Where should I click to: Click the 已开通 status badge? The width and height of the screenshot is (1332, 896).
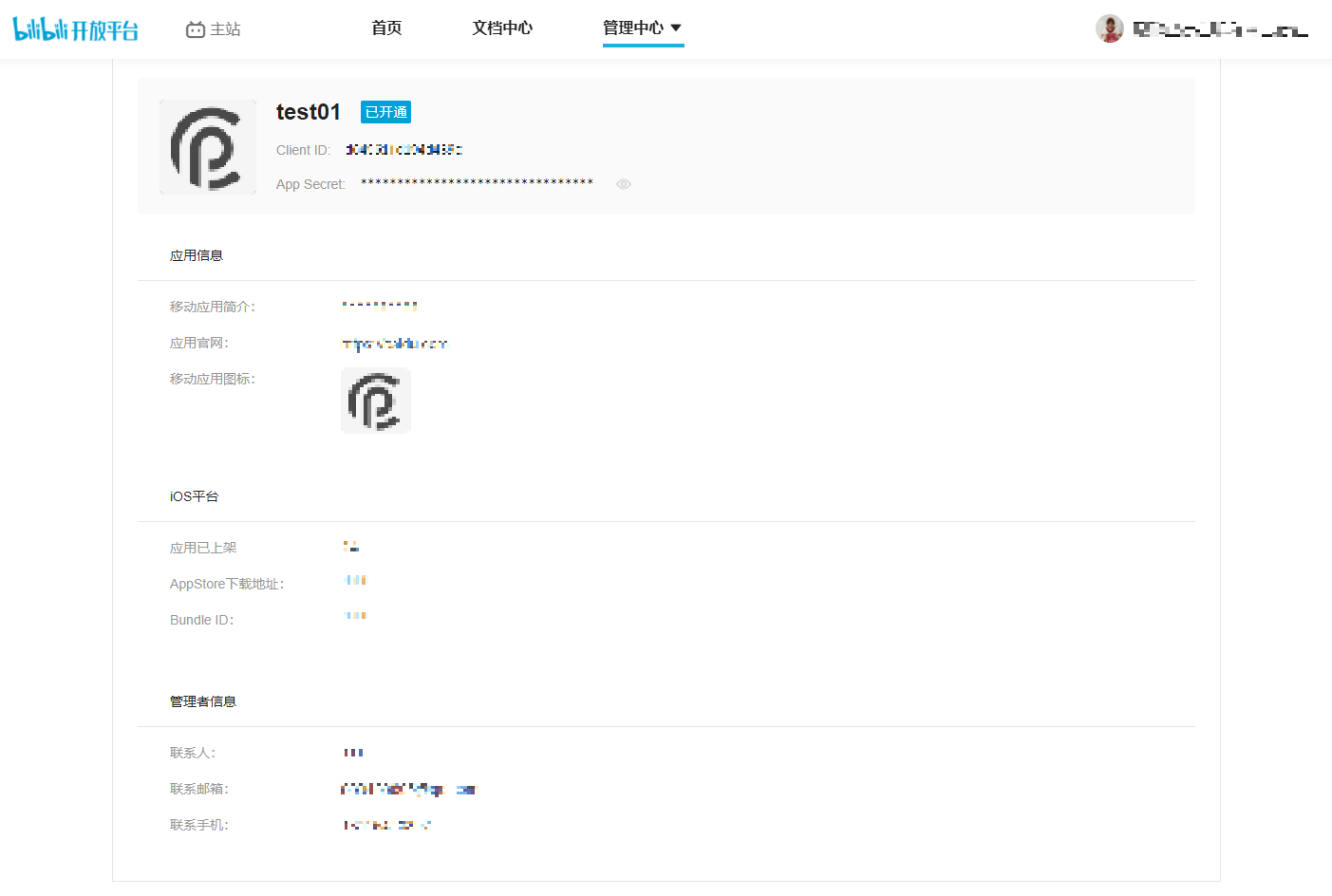click(385, 112)
